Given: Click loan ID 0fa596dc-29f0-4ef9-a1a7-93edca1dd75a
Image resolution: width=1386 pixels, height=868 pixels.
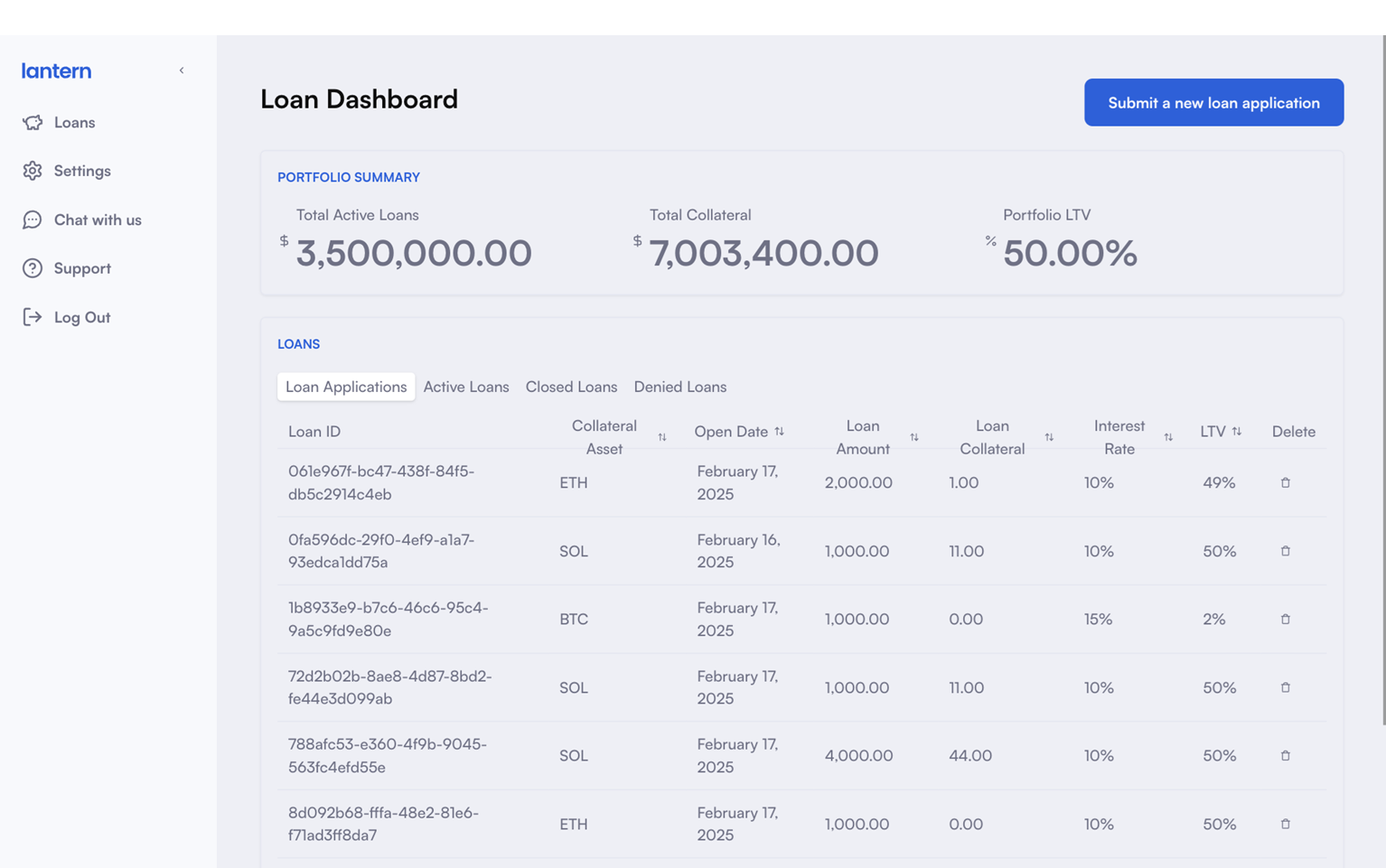Looking at the screenshot, I should (381, 551).
